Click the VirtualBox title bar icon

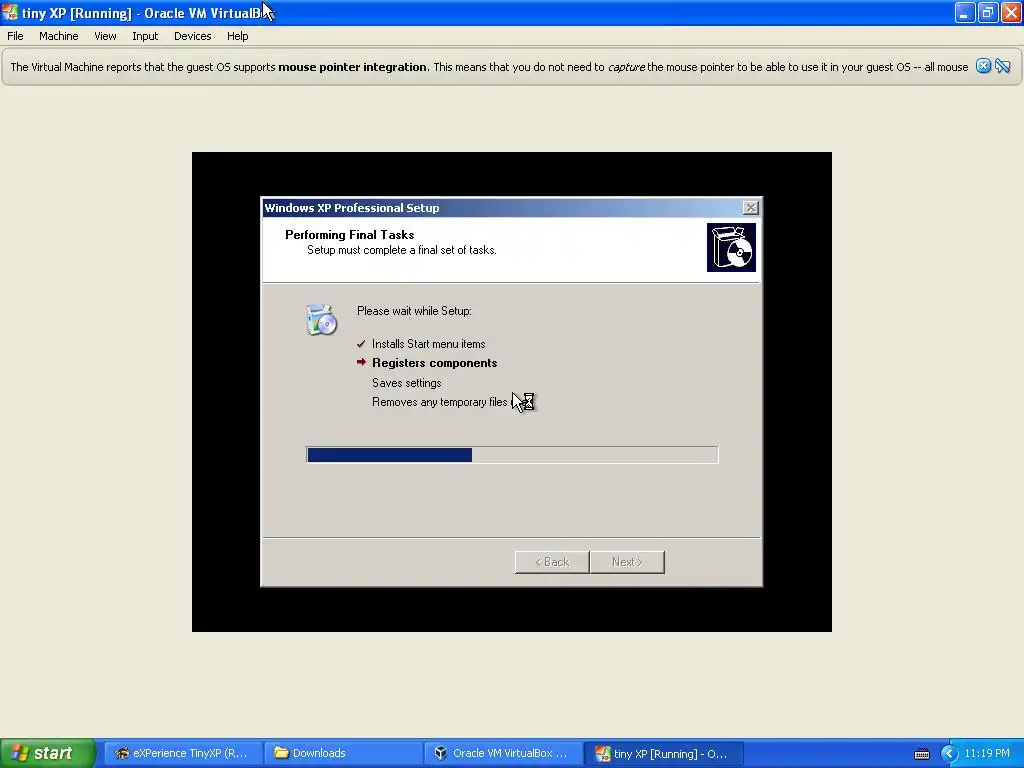pyautogui.click(x=10, y=12)
